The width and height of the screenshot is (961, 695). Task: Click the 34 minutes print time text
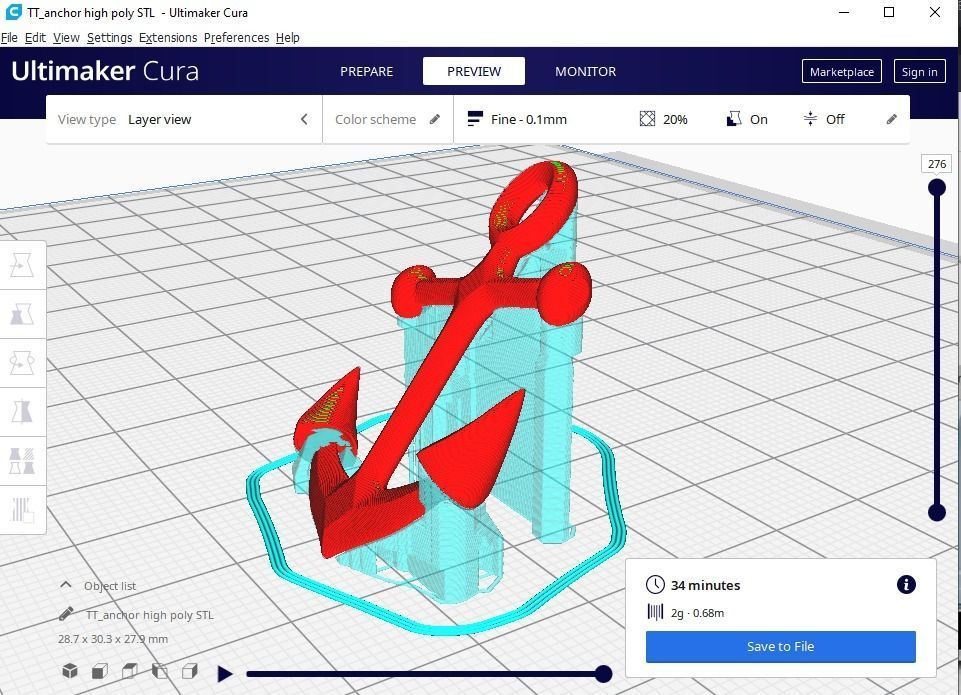point(705,585)
